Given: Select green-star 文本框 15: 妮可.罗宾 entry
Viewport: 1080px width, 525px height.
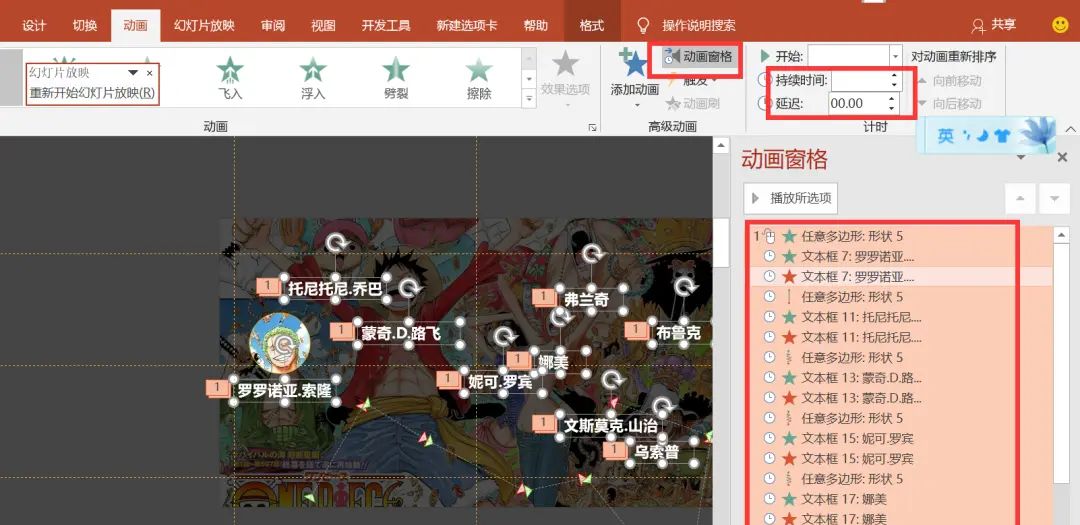Looking at the screenshot, I should pos(902,438).
